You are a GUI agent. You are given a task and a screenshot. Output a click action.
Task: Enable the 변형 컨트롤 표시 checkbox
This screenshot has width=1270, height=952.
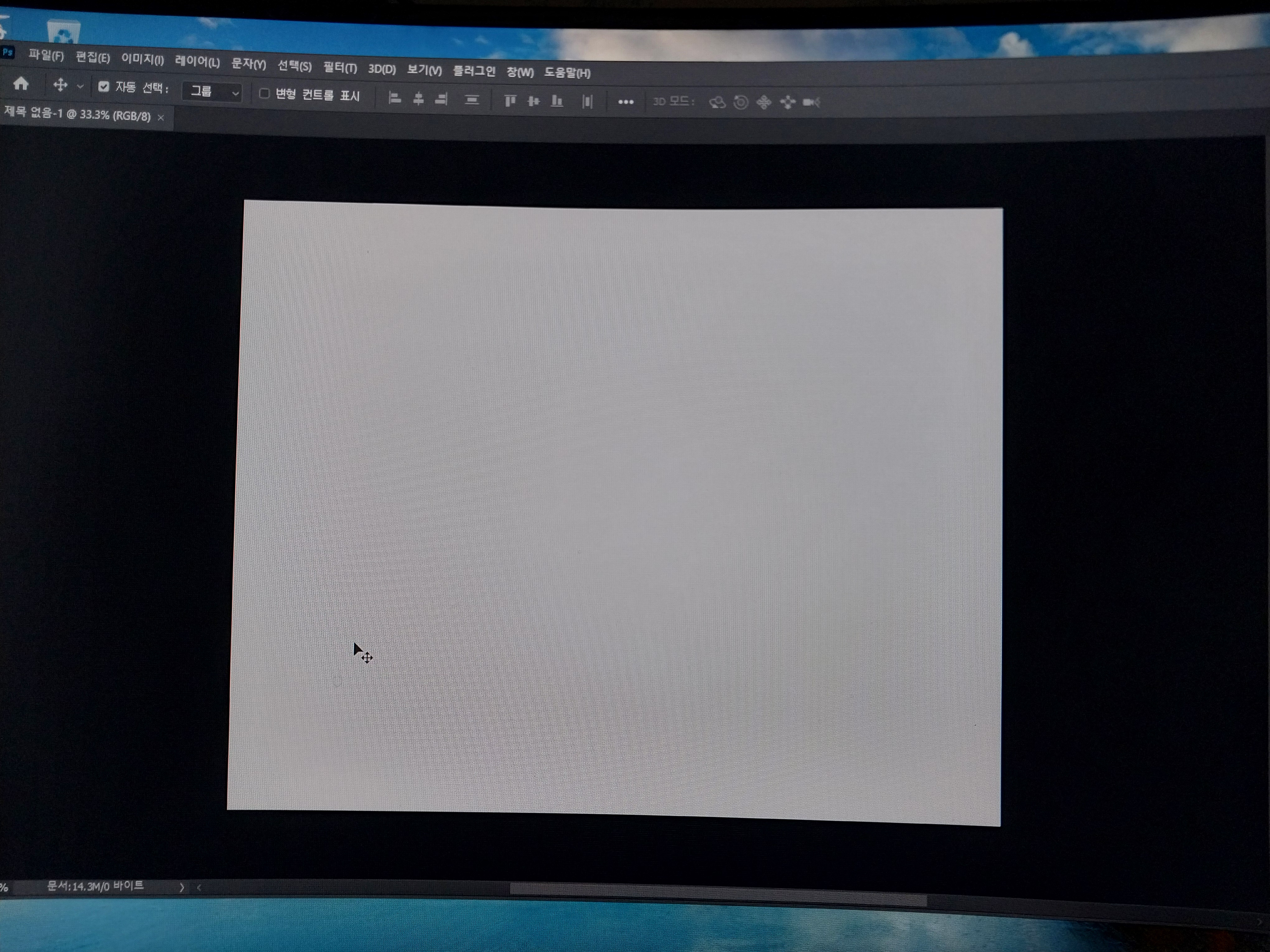coord(264,93)
